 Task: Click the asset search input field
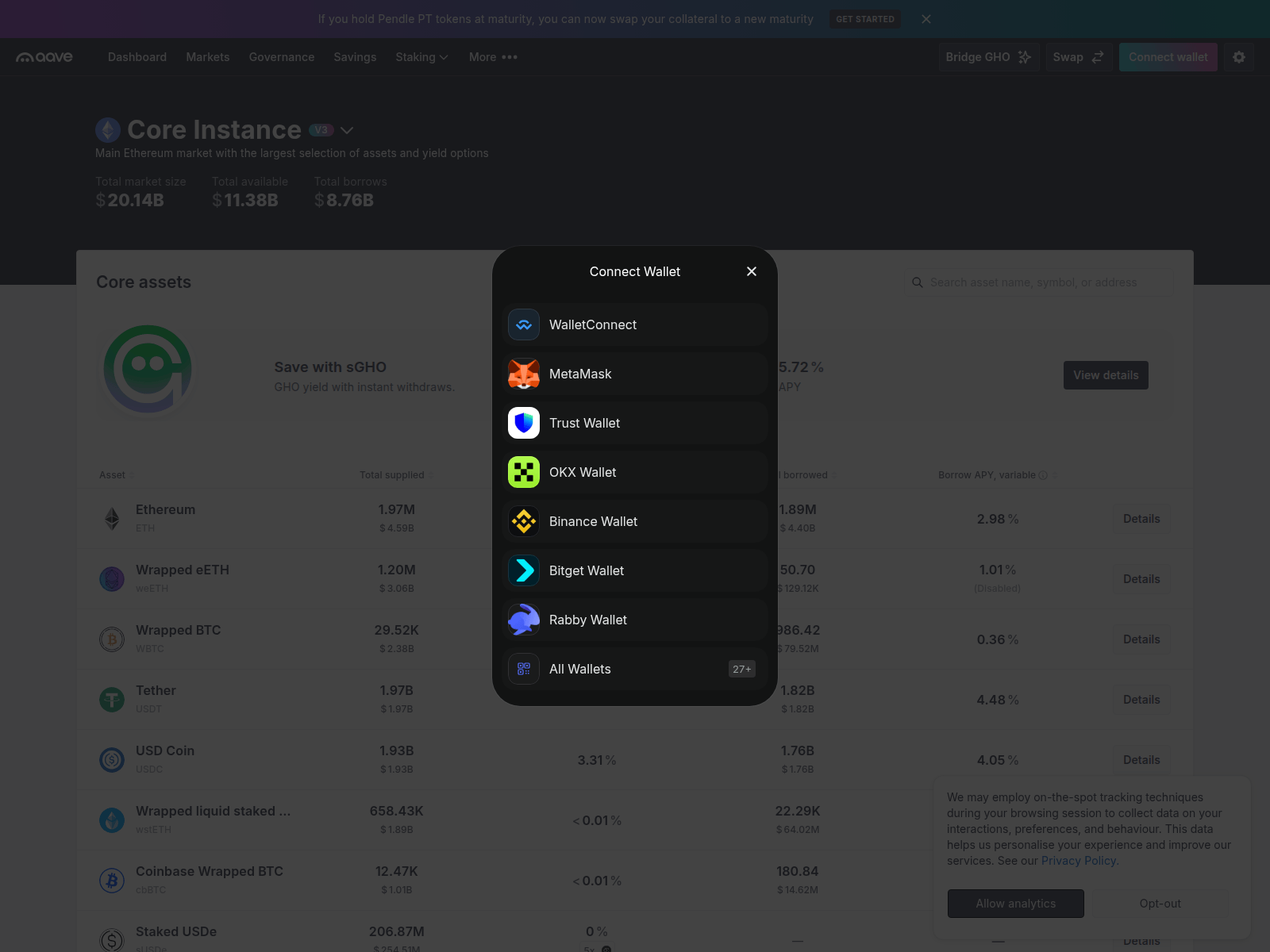(x=1039, y=282)
